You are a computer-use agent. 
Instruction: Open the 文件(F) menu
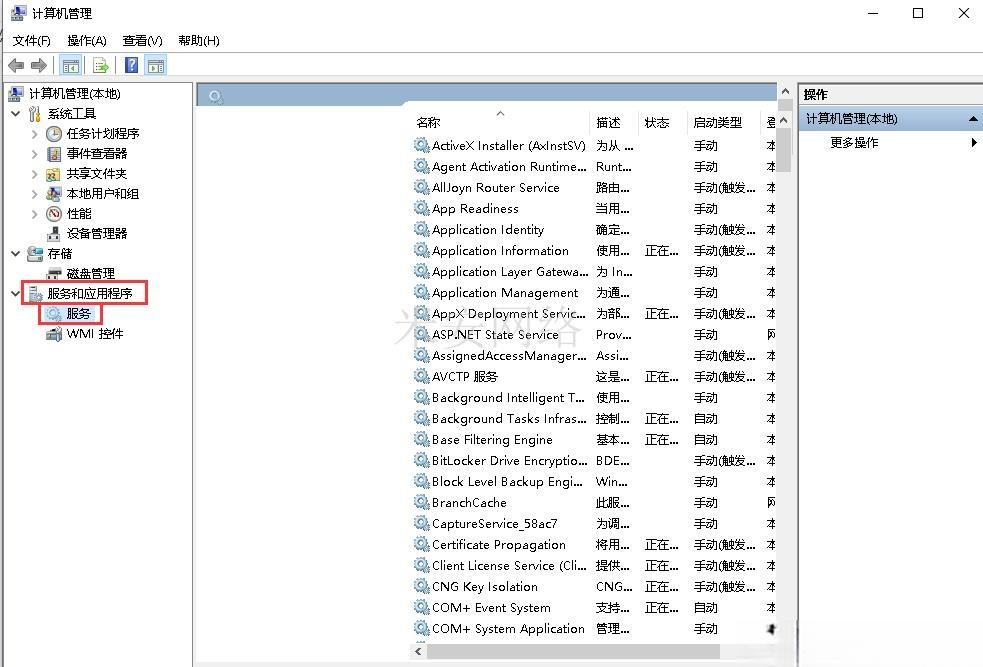click(x=31, y=41)
